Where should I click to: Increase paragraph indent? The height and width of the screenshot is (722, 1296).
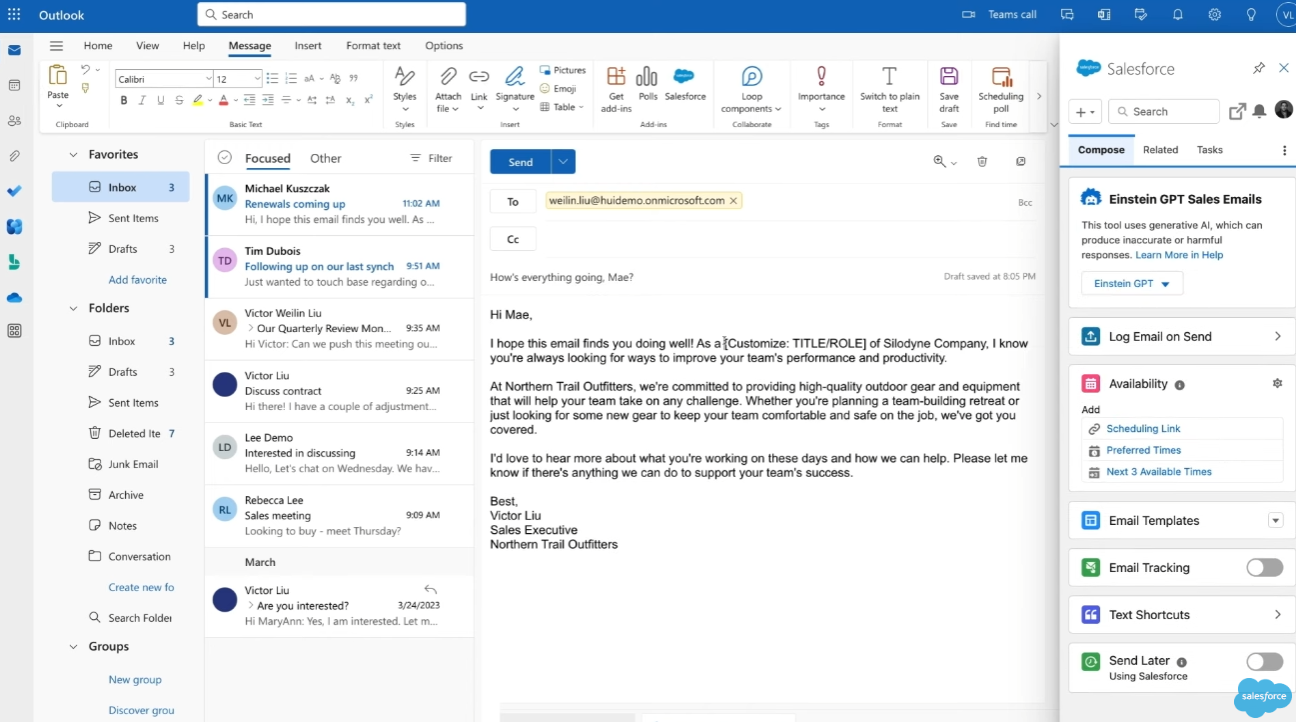268,100
